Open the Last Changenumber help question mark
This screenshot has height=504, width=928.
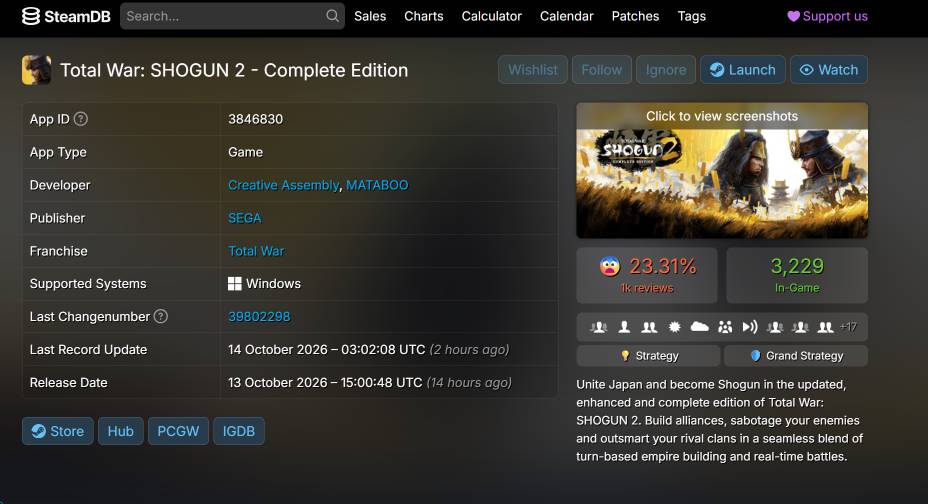[x=160, y=316]
